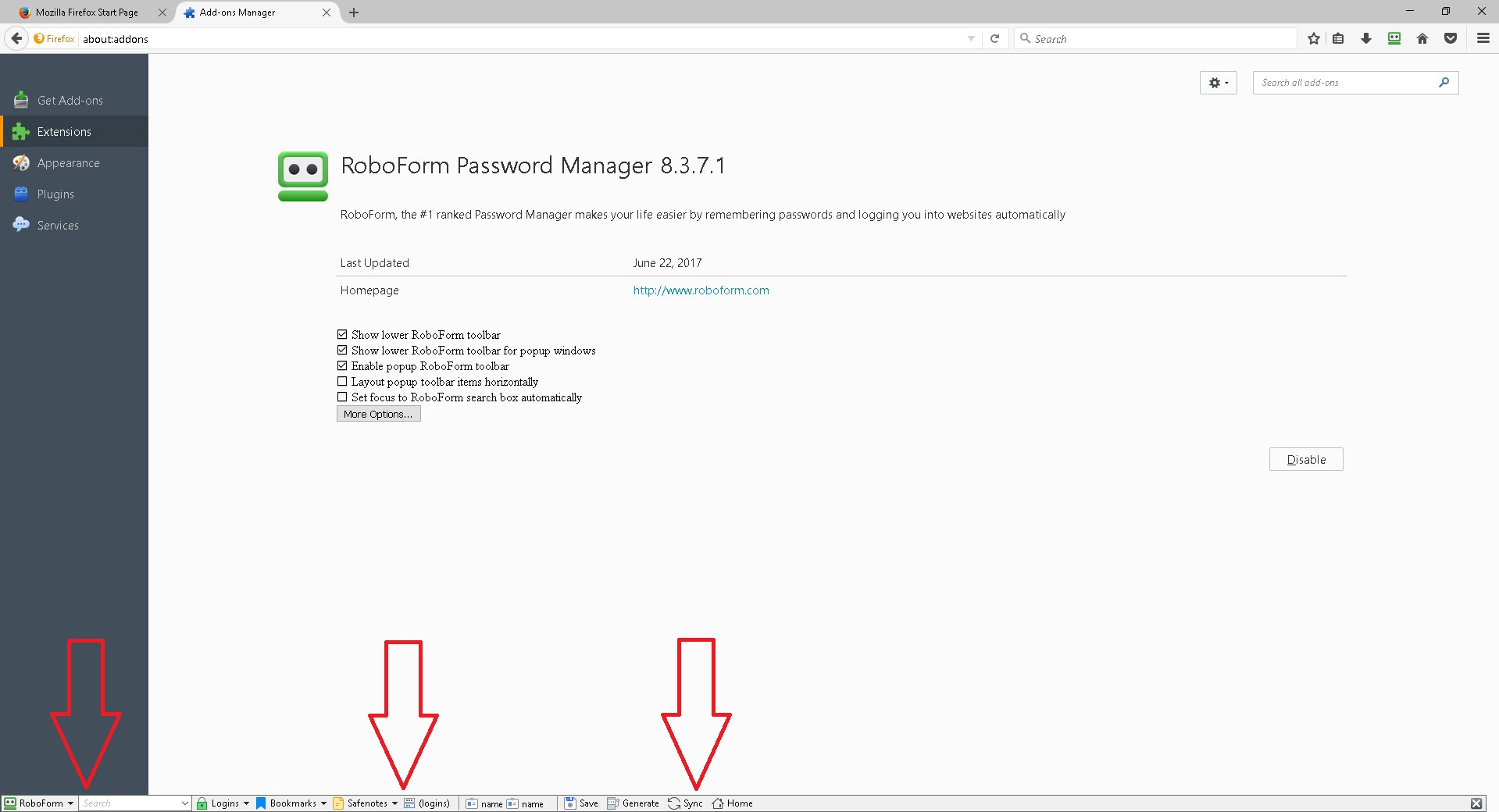This screenshot has height=812, width=1499.
Task: Uncheck Show lower RoboForm toolbar
Action: click(x=342, y=335)
